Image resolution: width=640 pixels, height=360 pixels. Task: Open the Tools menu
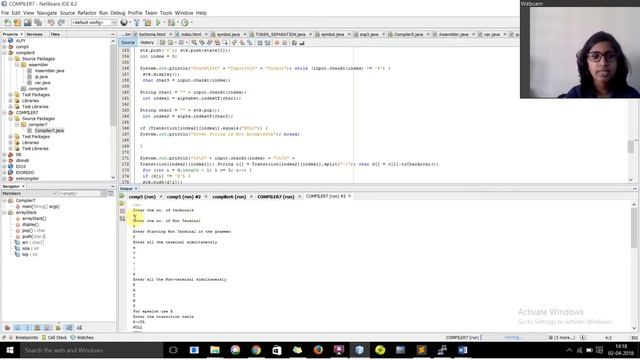[x=166, y=13]
